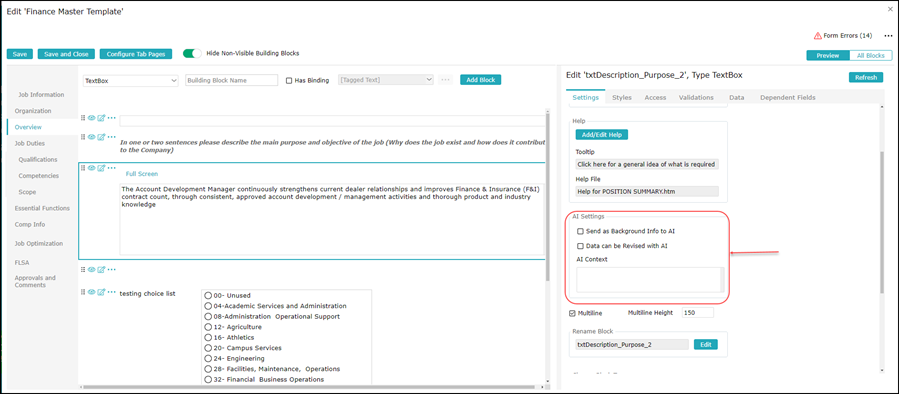Image resolution: width=899 pixels, height=394 pixels.
Task: Click drag handle on the Full Screen textbox block
Action: tap(83, 168)
